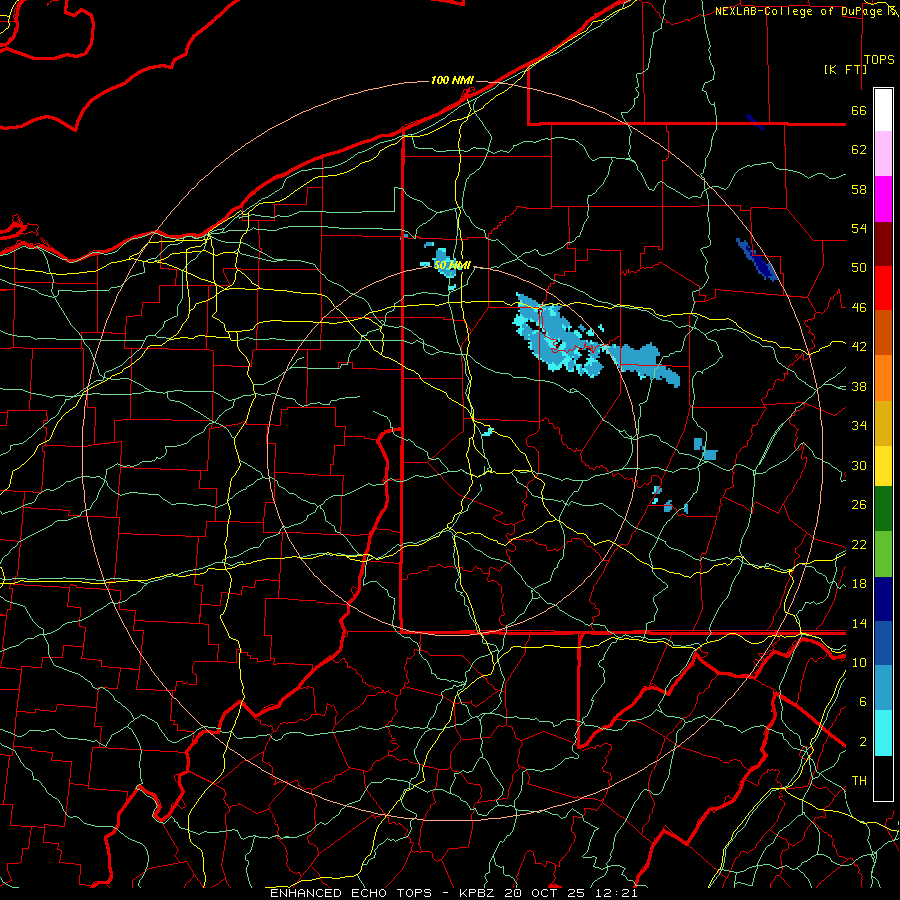This screenshot has height=900, width=900.
Task: Click the small cyan echo near map center
Action: click(x=487, y=431)
